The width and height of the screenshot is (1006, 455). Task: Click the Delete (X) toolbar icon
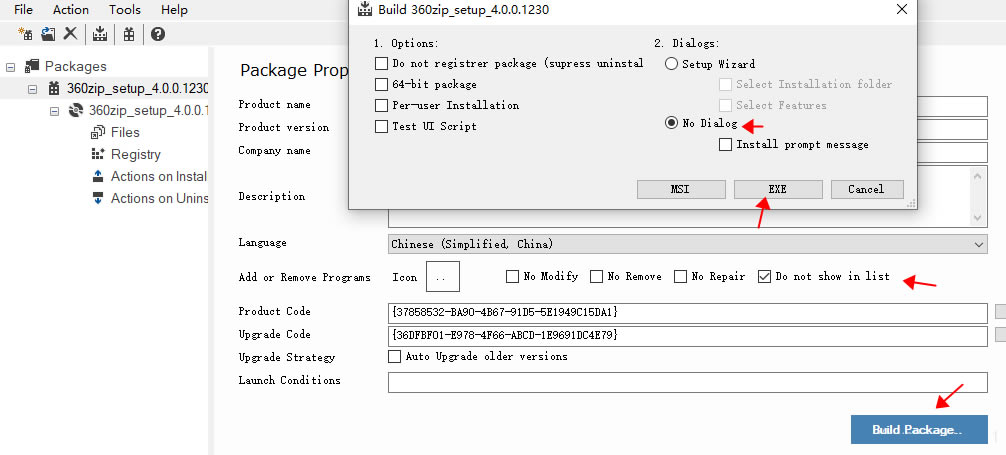pyautogui.click(x=71, y=33)
